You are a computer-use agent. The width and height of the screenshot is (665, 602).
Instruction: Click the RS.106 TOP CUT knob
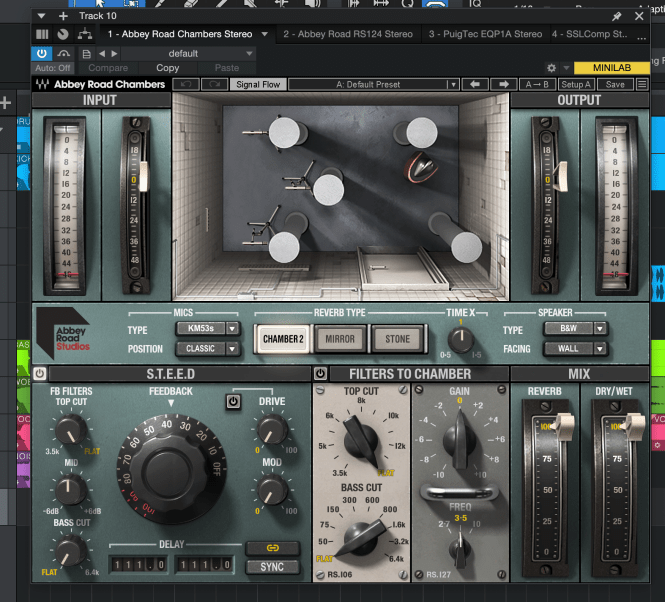pos(360,440)
